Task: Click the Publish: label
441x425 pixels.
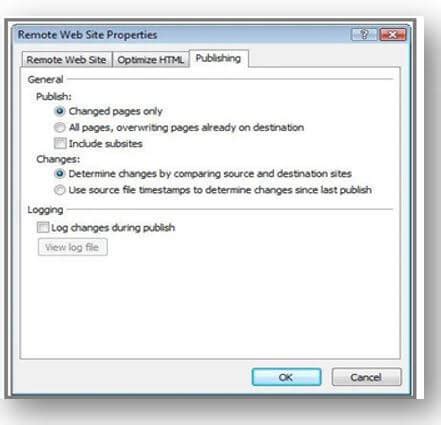Action: tap(54, 96)
